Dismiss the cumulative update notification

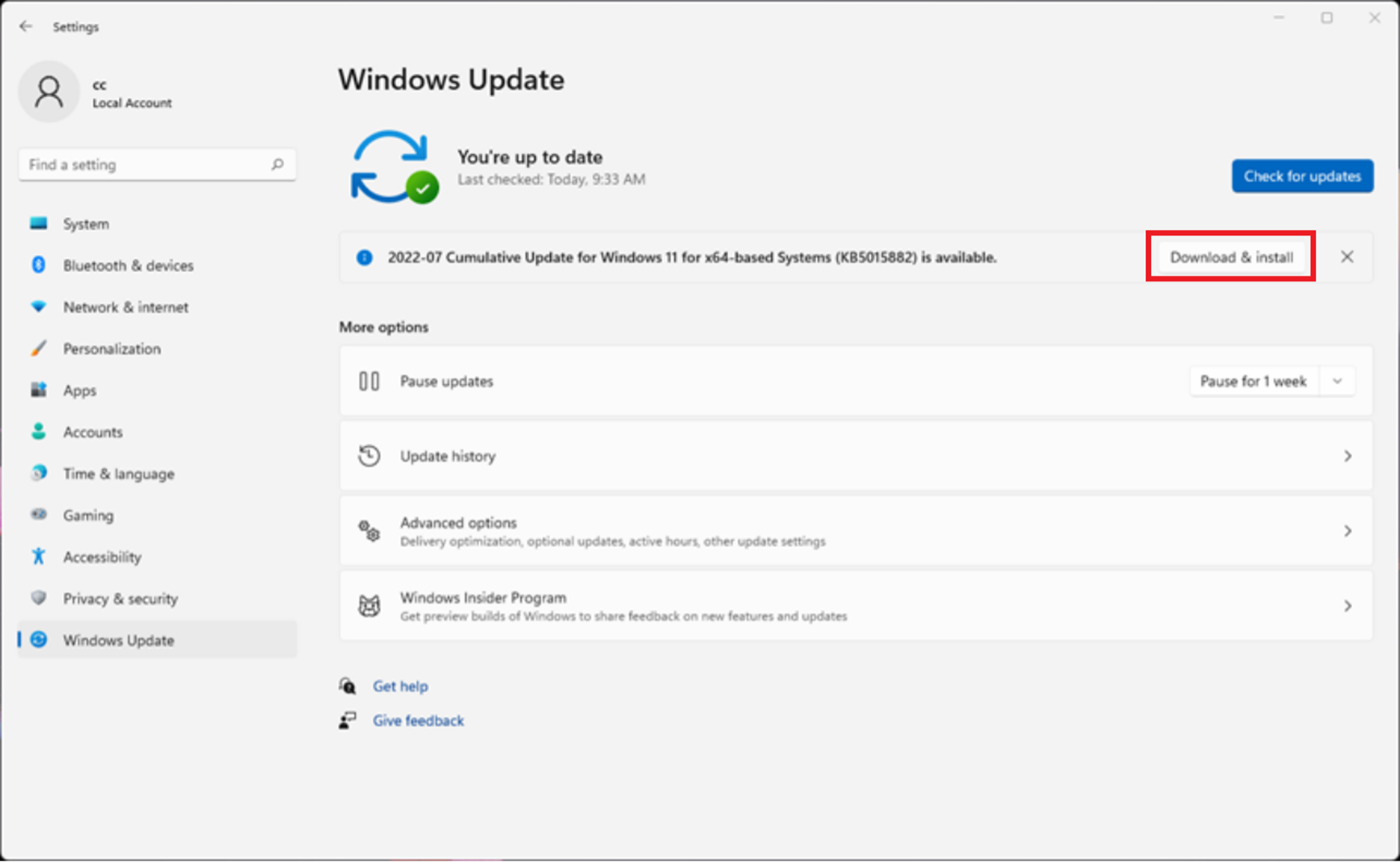[x=1347, y=257]
